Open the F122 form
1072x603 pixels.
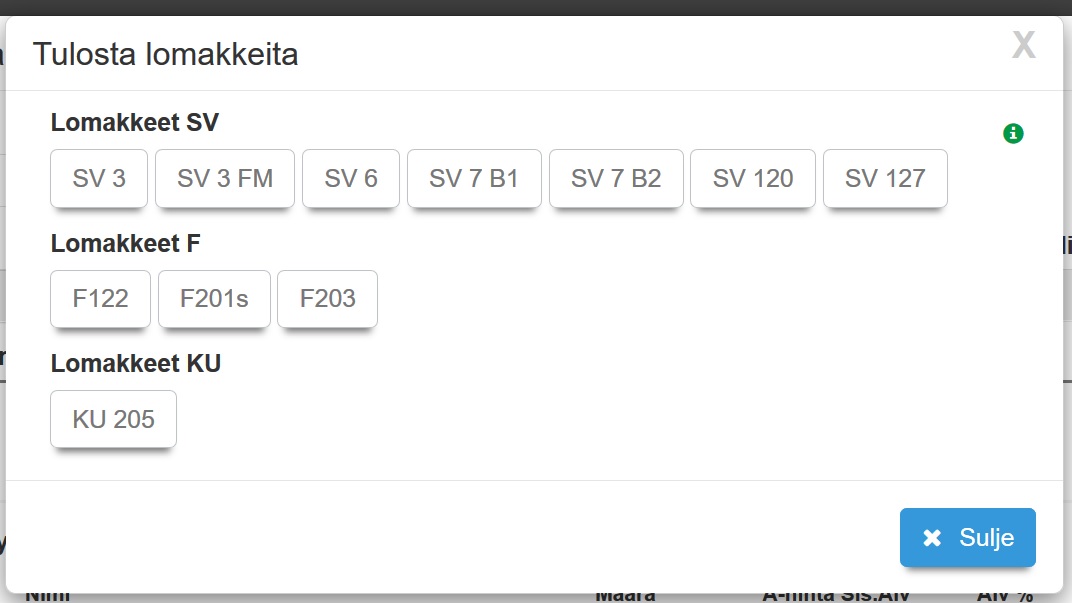point(100,299)
